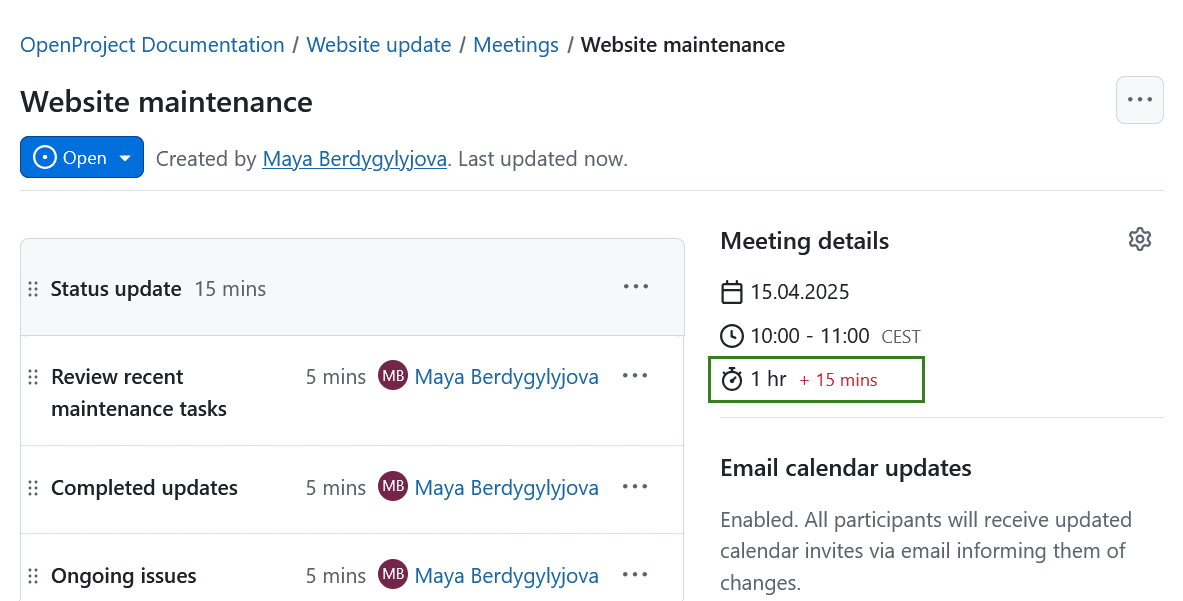Image resolution: width=1183 pixels, height=601 pixels.
Task: Open Status update section more options
Action: pyautogui.click(x=636, y=287)
